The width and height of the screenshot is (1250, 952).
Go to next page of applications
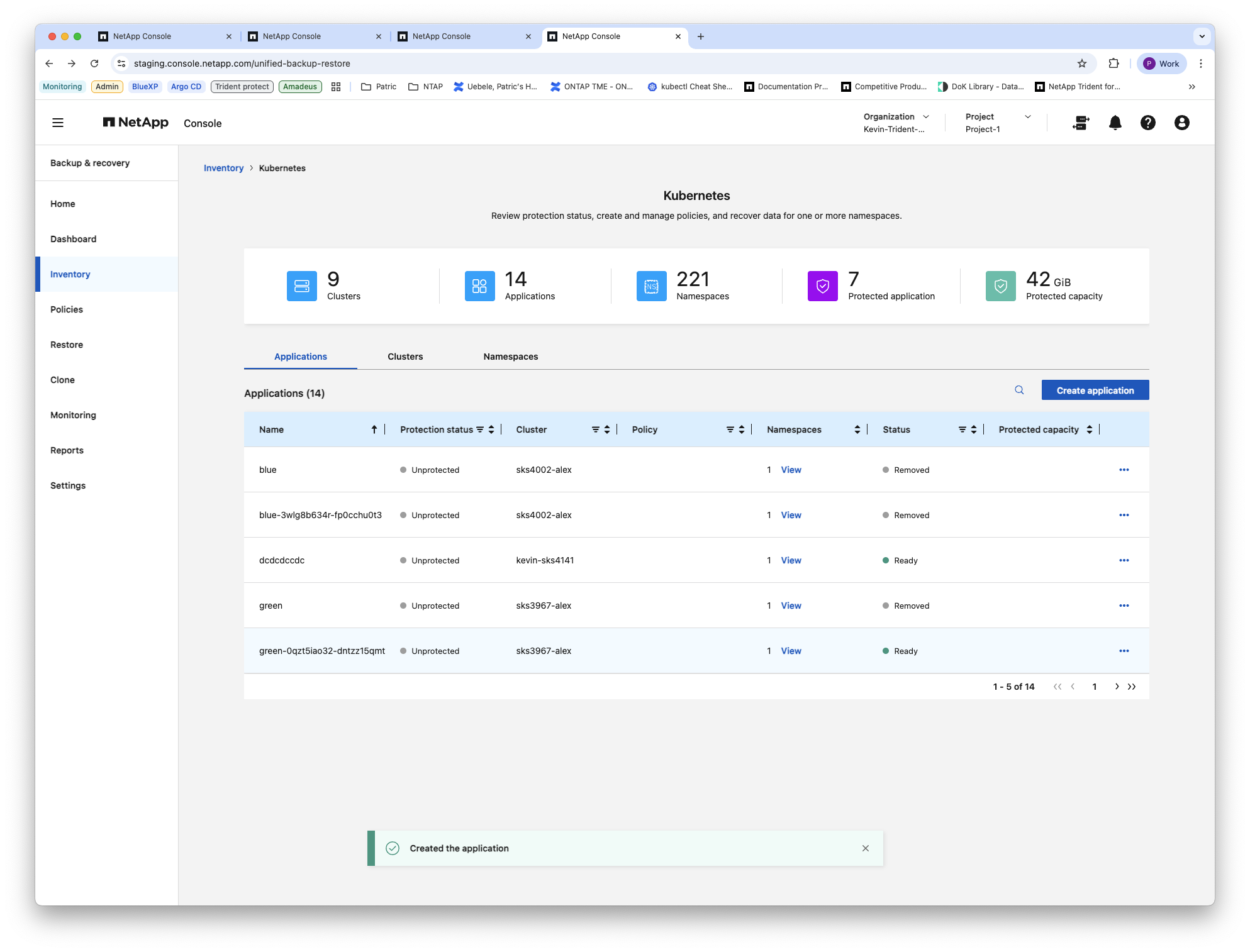(x=1117, y=687)
